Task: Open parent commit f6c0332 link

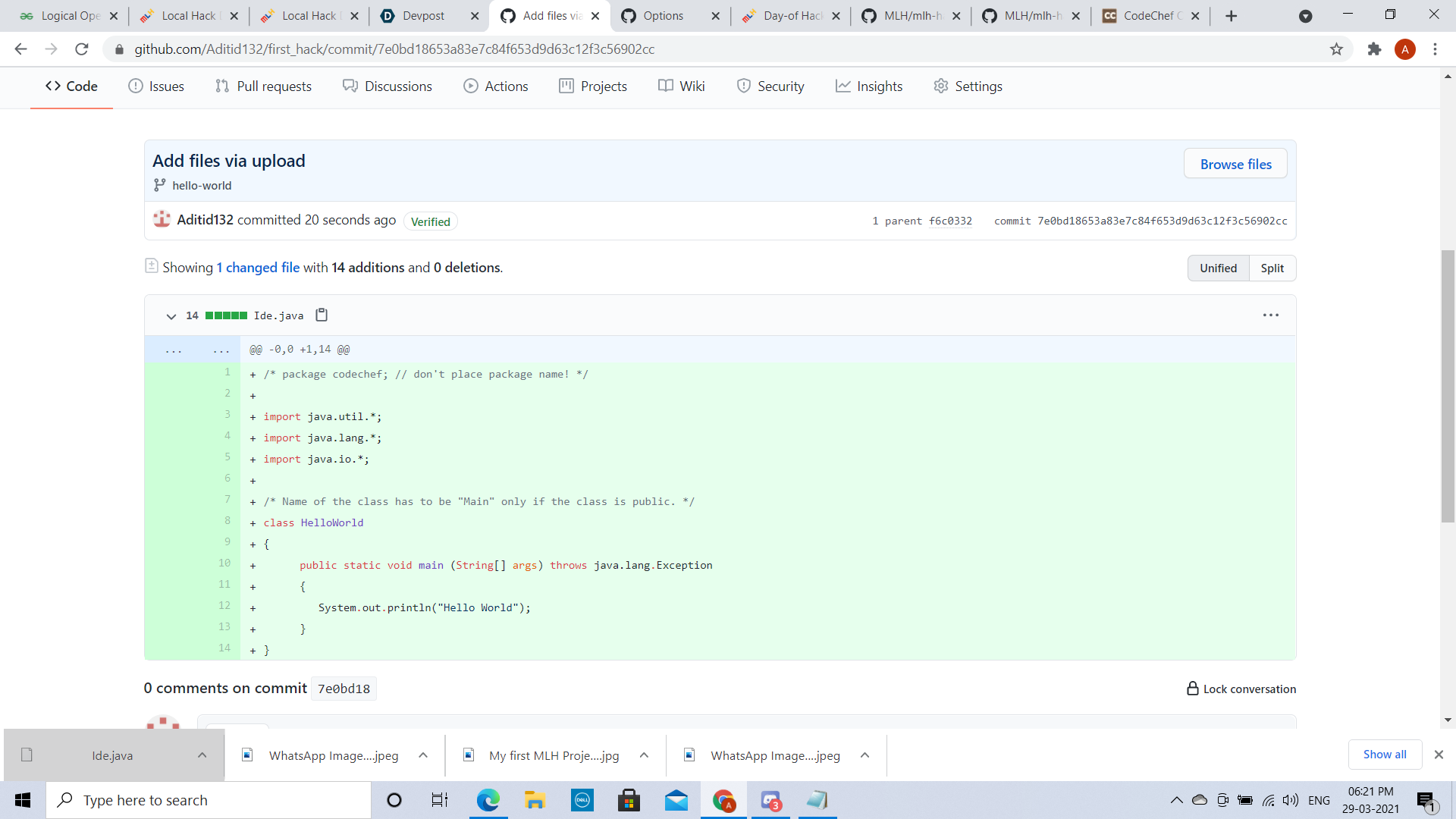Action: point(950,221)
